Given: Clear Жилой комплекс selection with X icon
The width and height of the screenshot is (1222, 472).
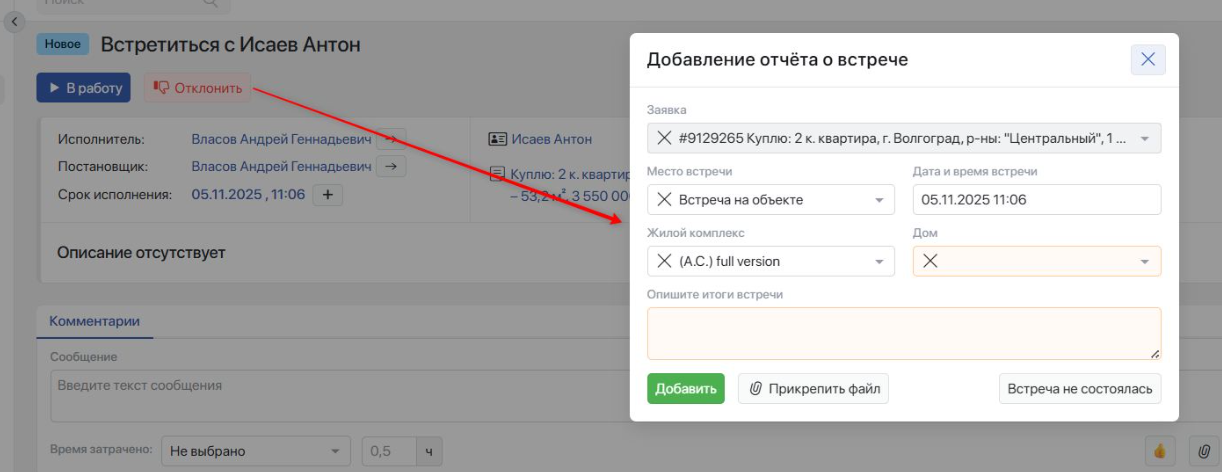Looking at the screenshot, I should coord(664,262).
